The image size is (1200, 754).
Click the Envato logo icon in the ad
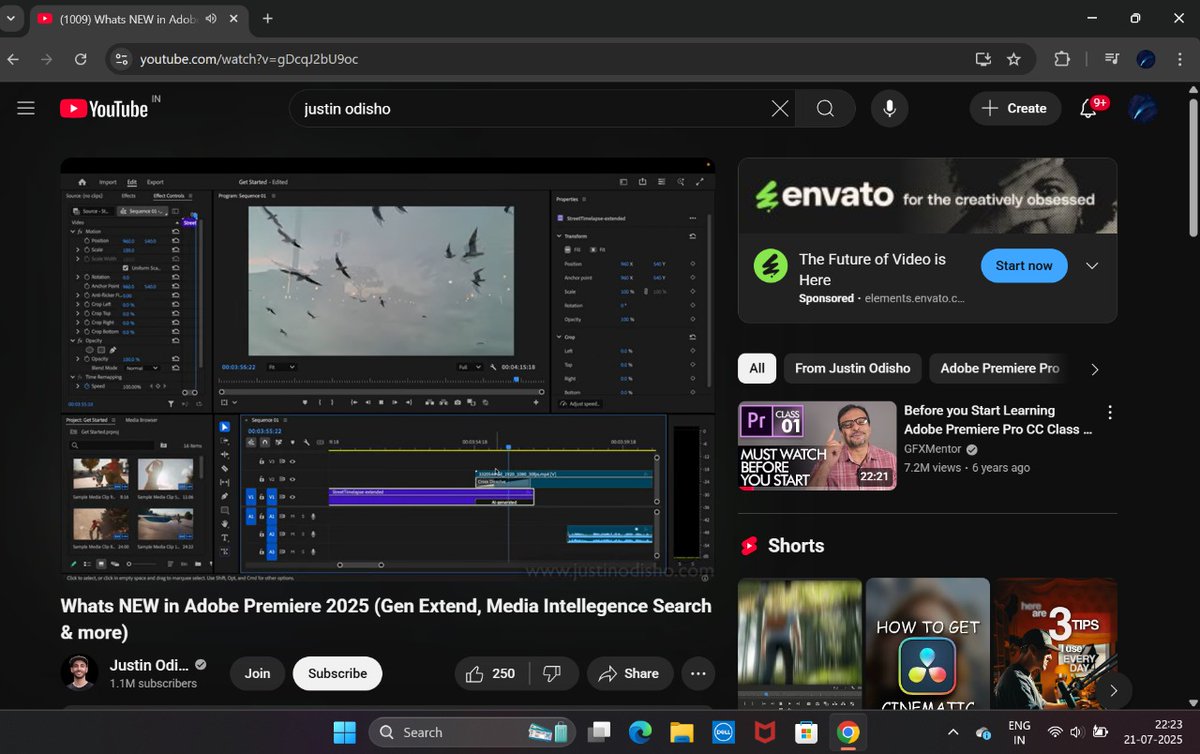pyautogui.click(x=770, y=267)
